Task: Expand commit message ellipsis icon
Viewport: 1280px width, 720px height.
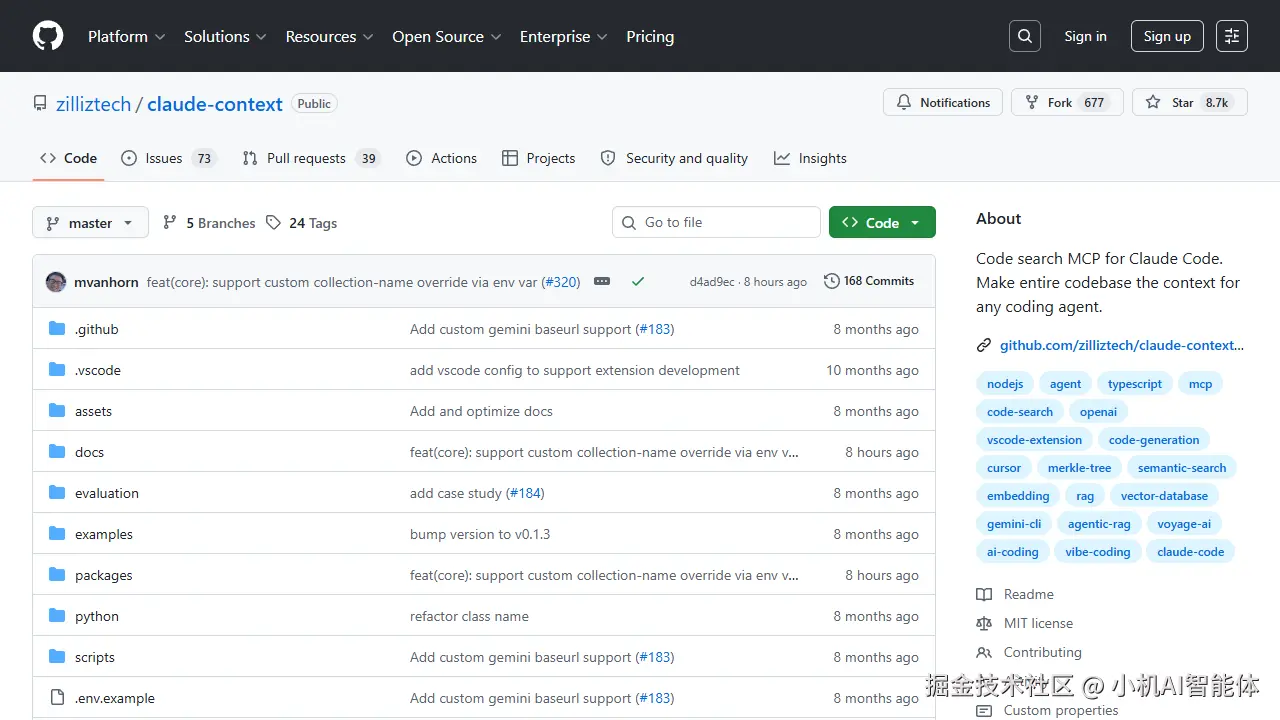Action: point(602,282)
